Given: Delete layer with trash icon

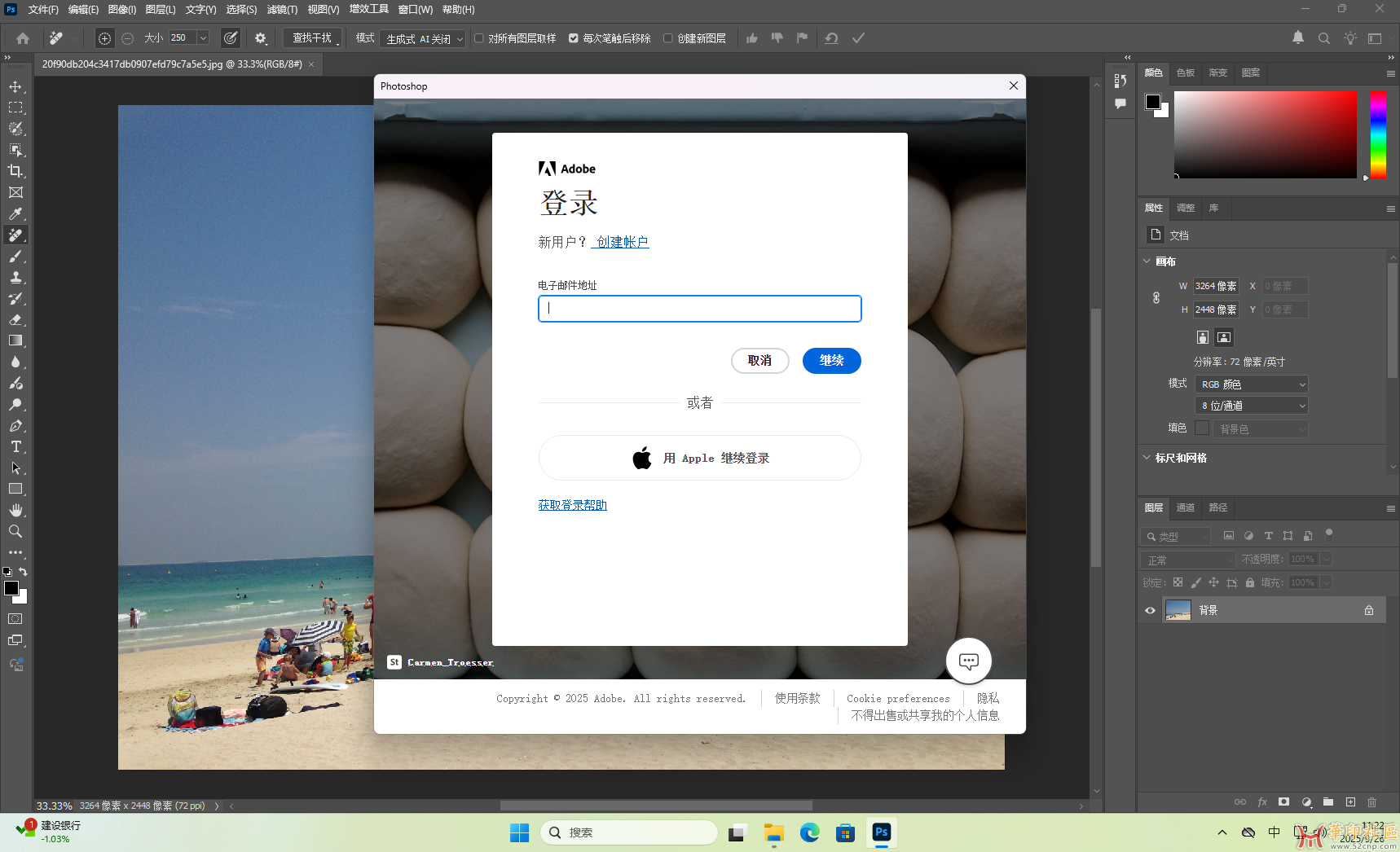Looking at the screenshot, I should click(x=1372, y=802).
